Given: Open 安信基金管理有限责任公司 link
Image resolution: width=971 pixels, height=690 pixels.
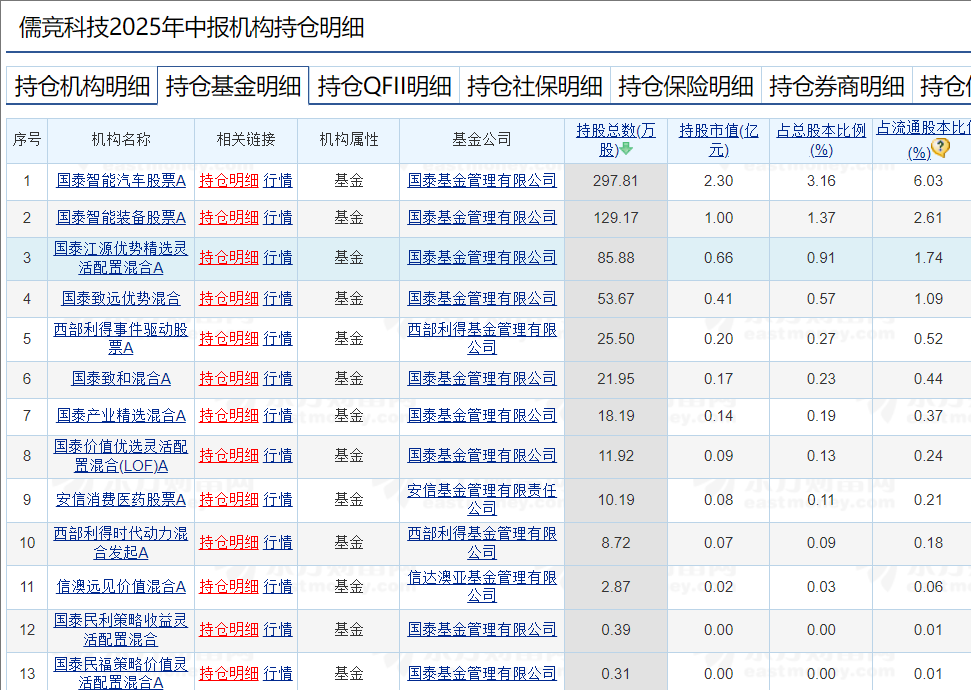Looking at the screenshot, I should 482,500.
